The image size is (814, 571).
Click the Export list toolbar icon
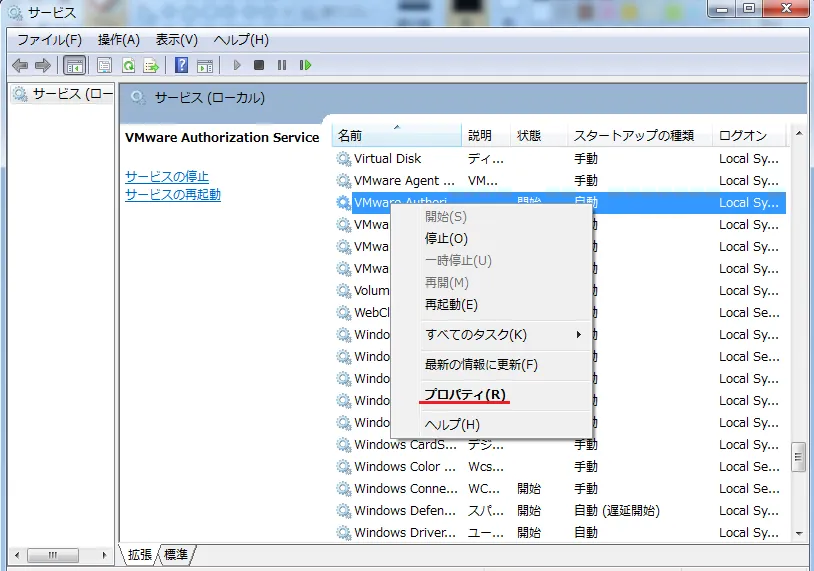pos(151,65)
